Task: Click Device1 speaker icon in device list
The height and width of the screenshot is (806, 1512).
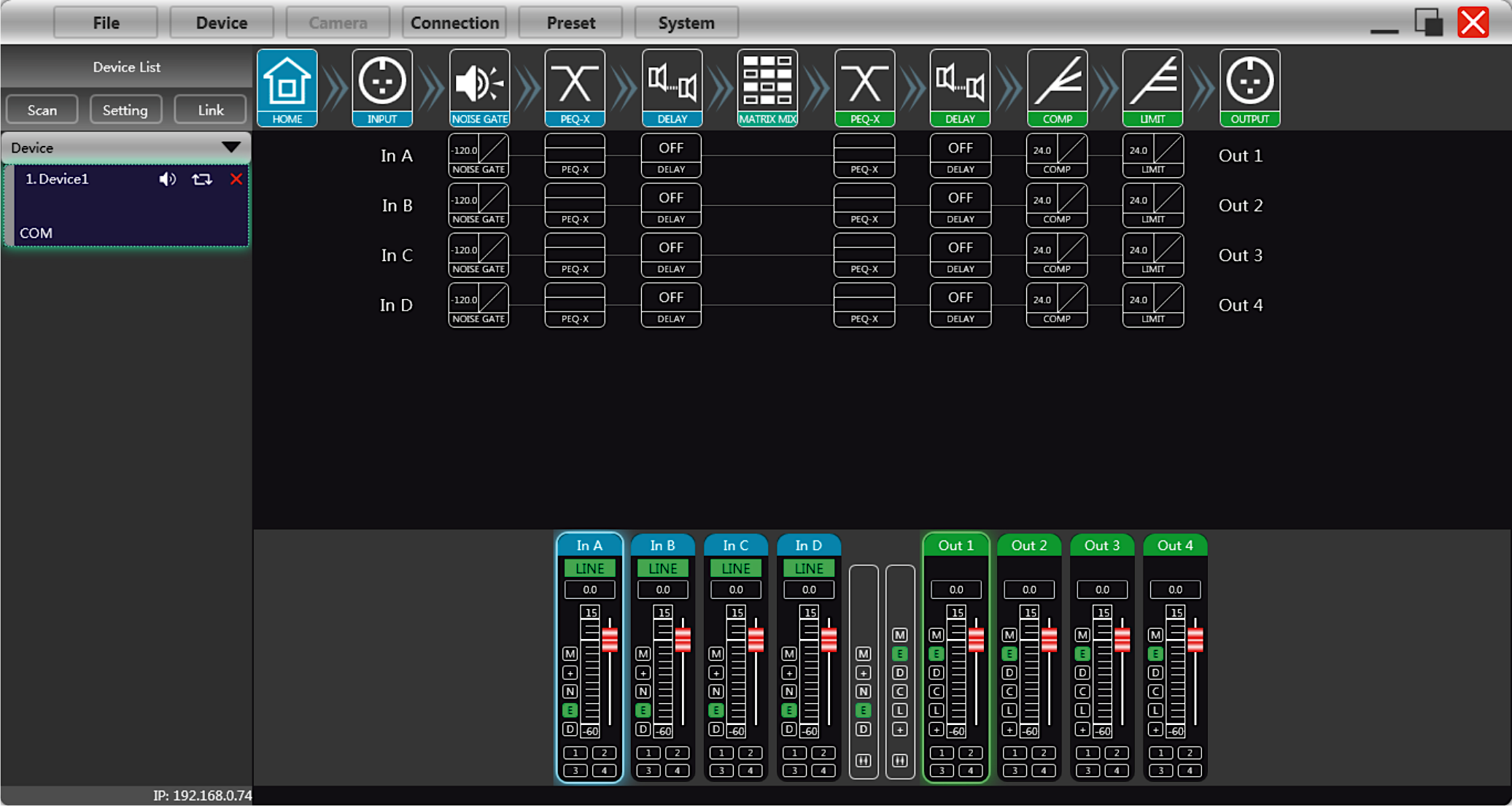Action: (167, 179)
